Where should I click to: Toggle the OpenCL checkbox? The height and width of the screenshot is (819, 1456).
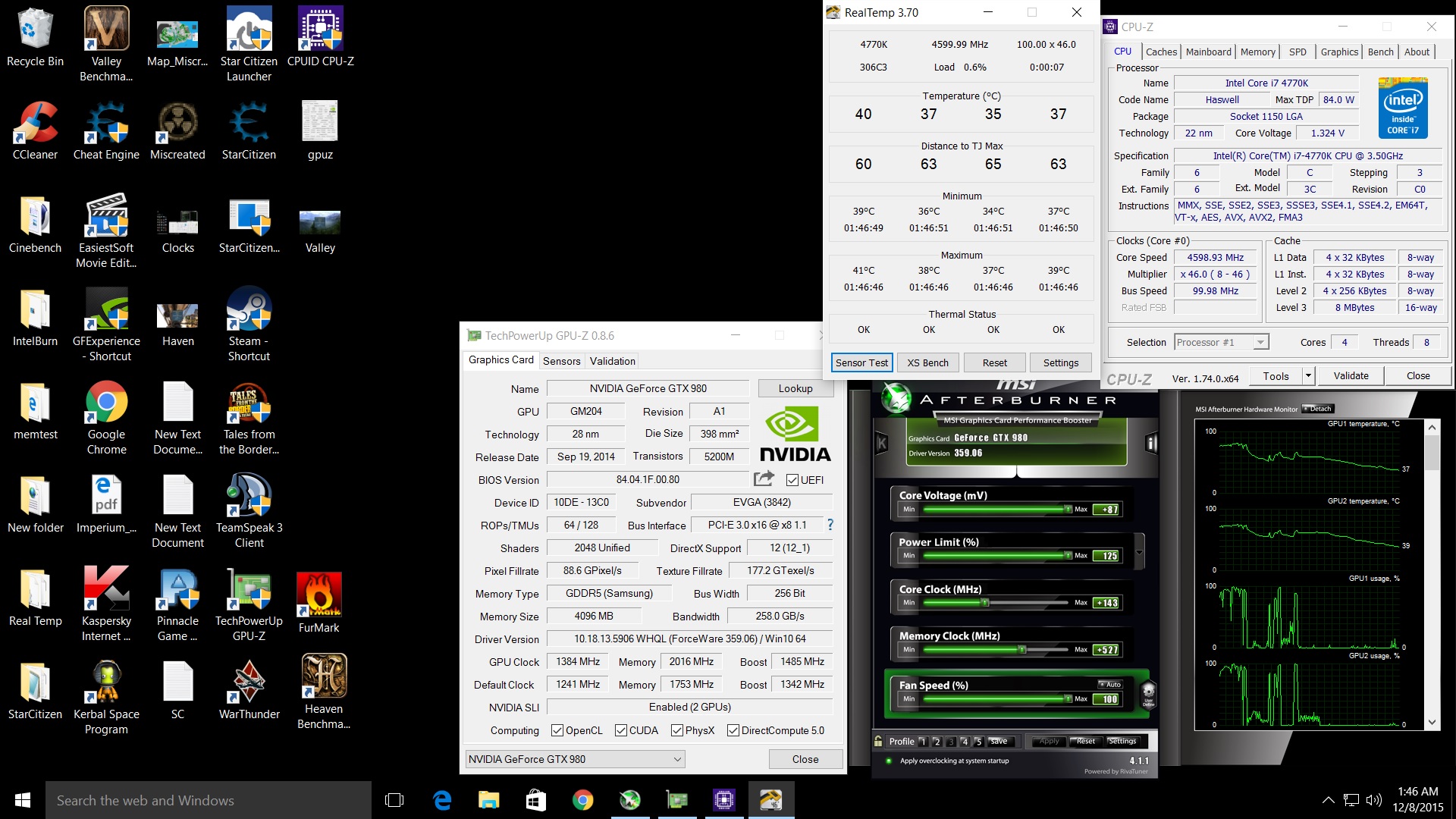point(557,730)
